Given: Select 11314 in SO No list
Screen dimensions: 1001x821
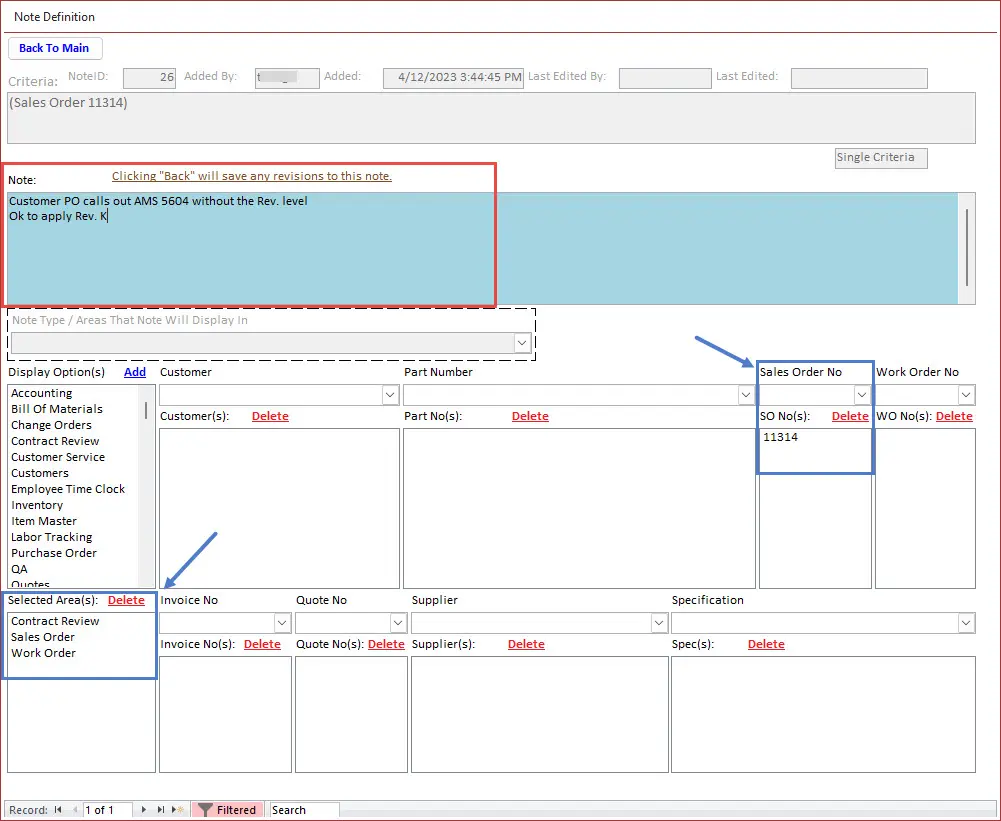Looking at the screenshot, I should click(781, 438).
